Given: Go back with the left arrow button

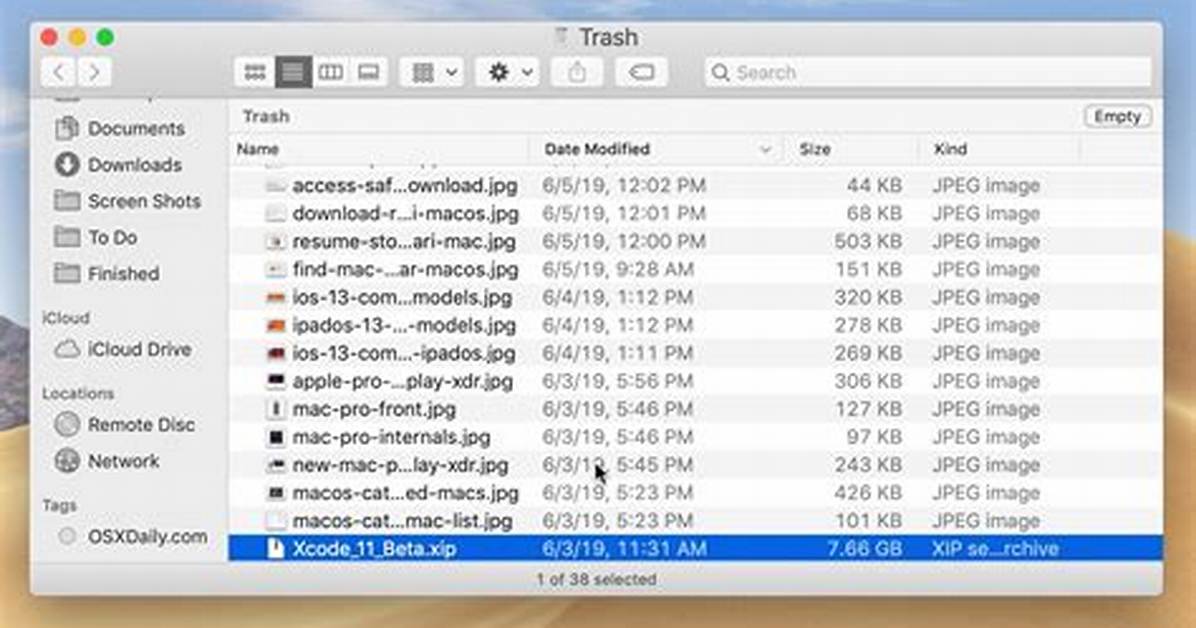Looking at the screenshot, I should (58, 72).
